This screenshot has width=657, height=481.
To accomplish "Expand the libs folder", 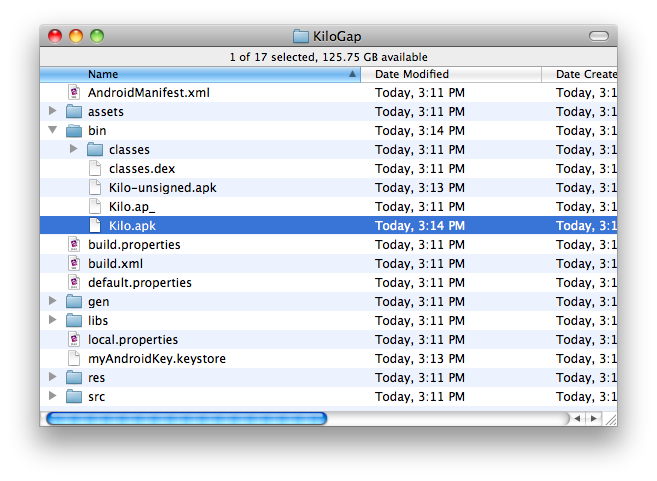I will (x=52, y=320).
